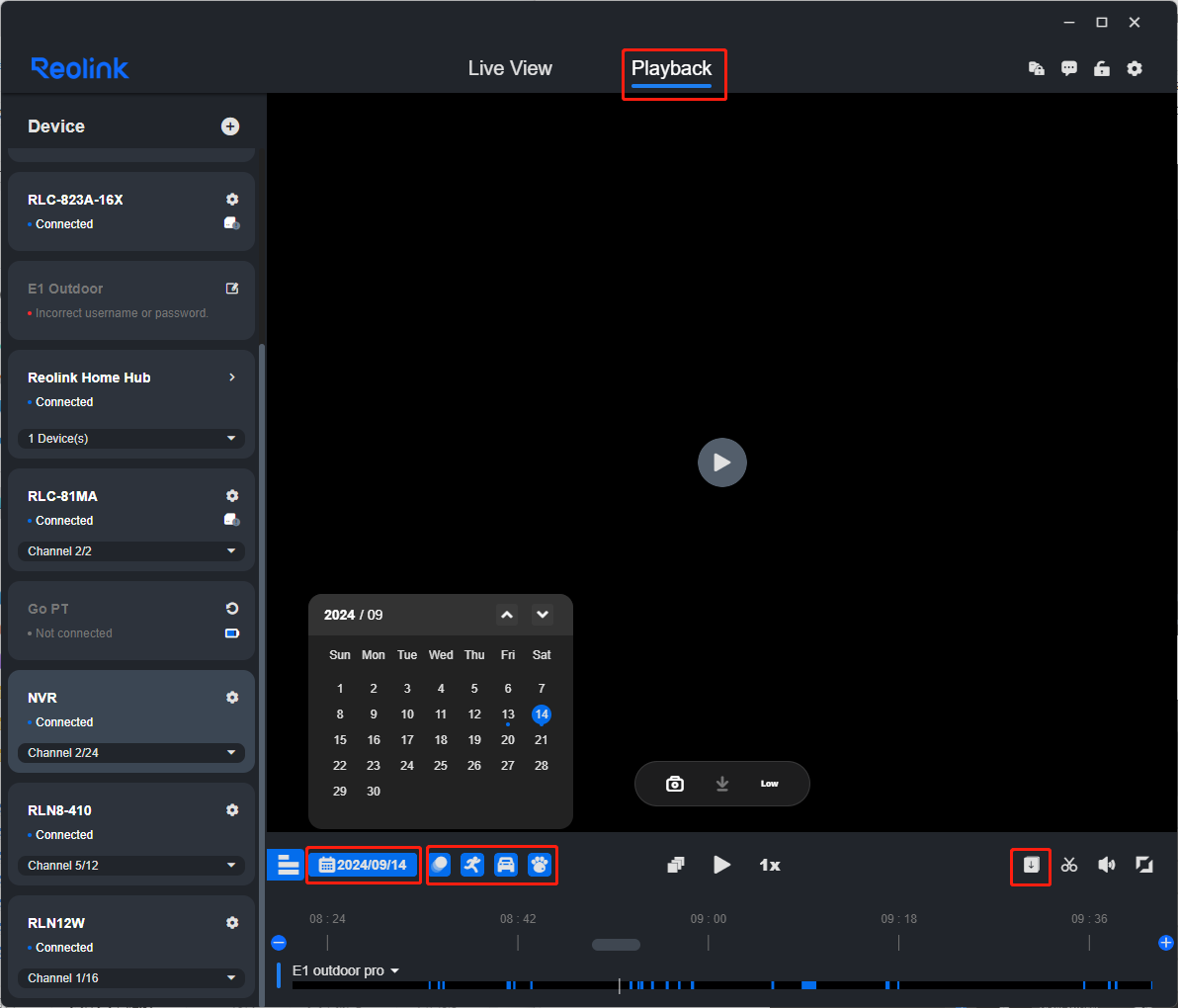The height and width of the screenshot is (1008, 1178).
Task: Click storage icon on RLC-81MA card
Action: tap(232, 520)
